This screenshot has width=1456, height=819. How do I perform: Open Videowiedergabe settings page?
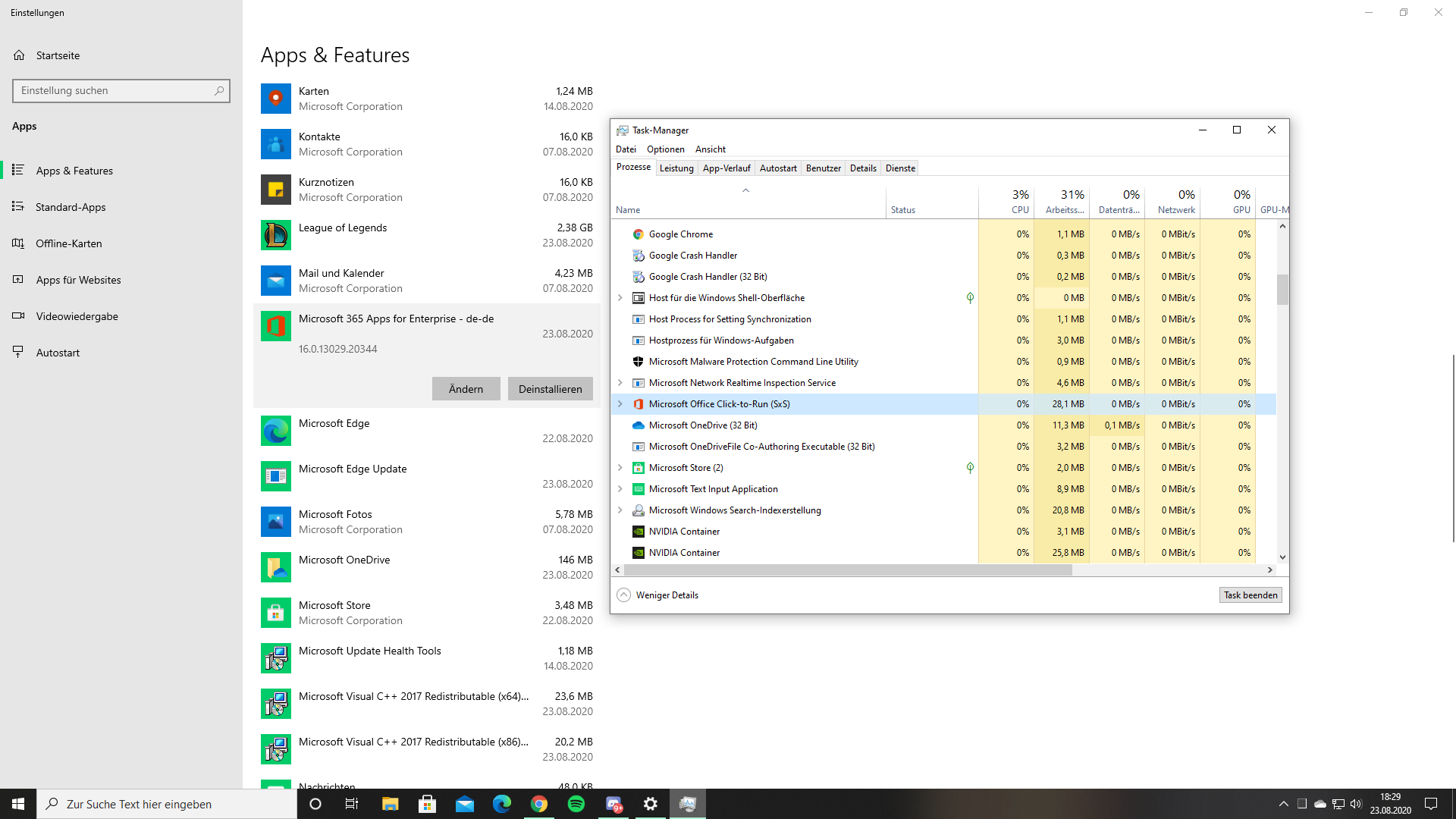pyautogui.click(x=121, y=316)
